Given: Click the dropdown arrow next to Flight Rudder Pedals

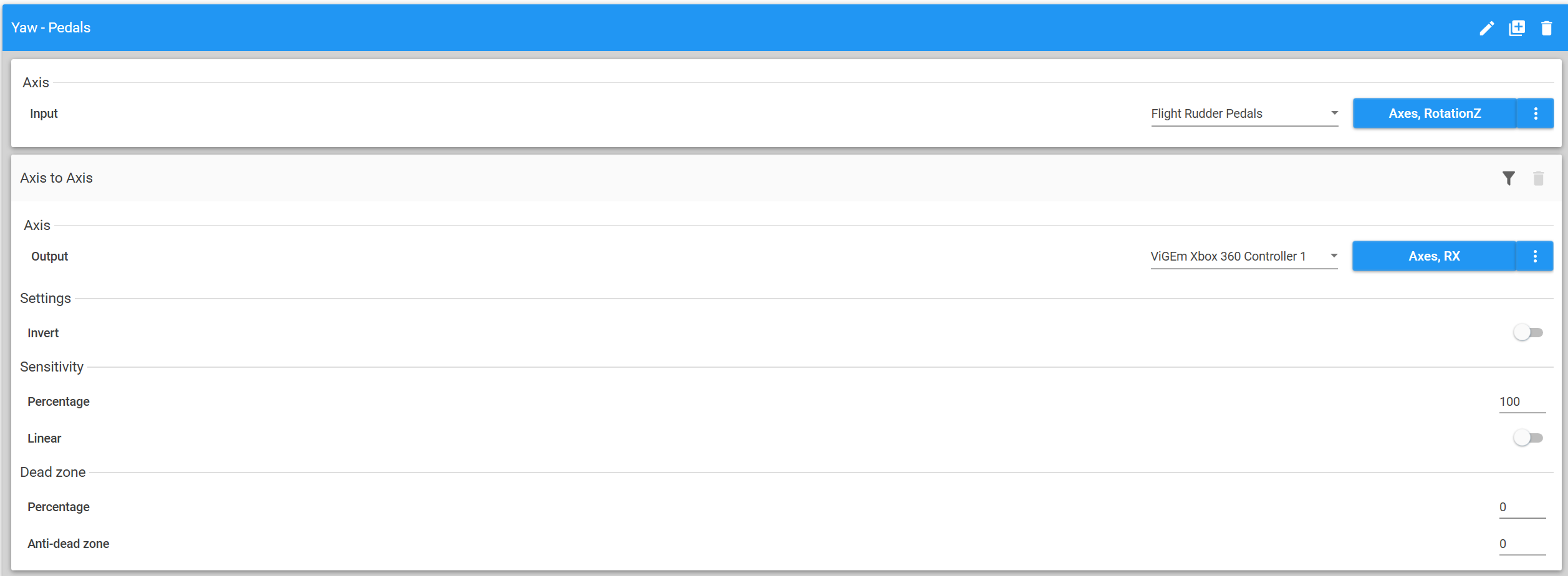Looking at the screenshot, I should 1334,113.
